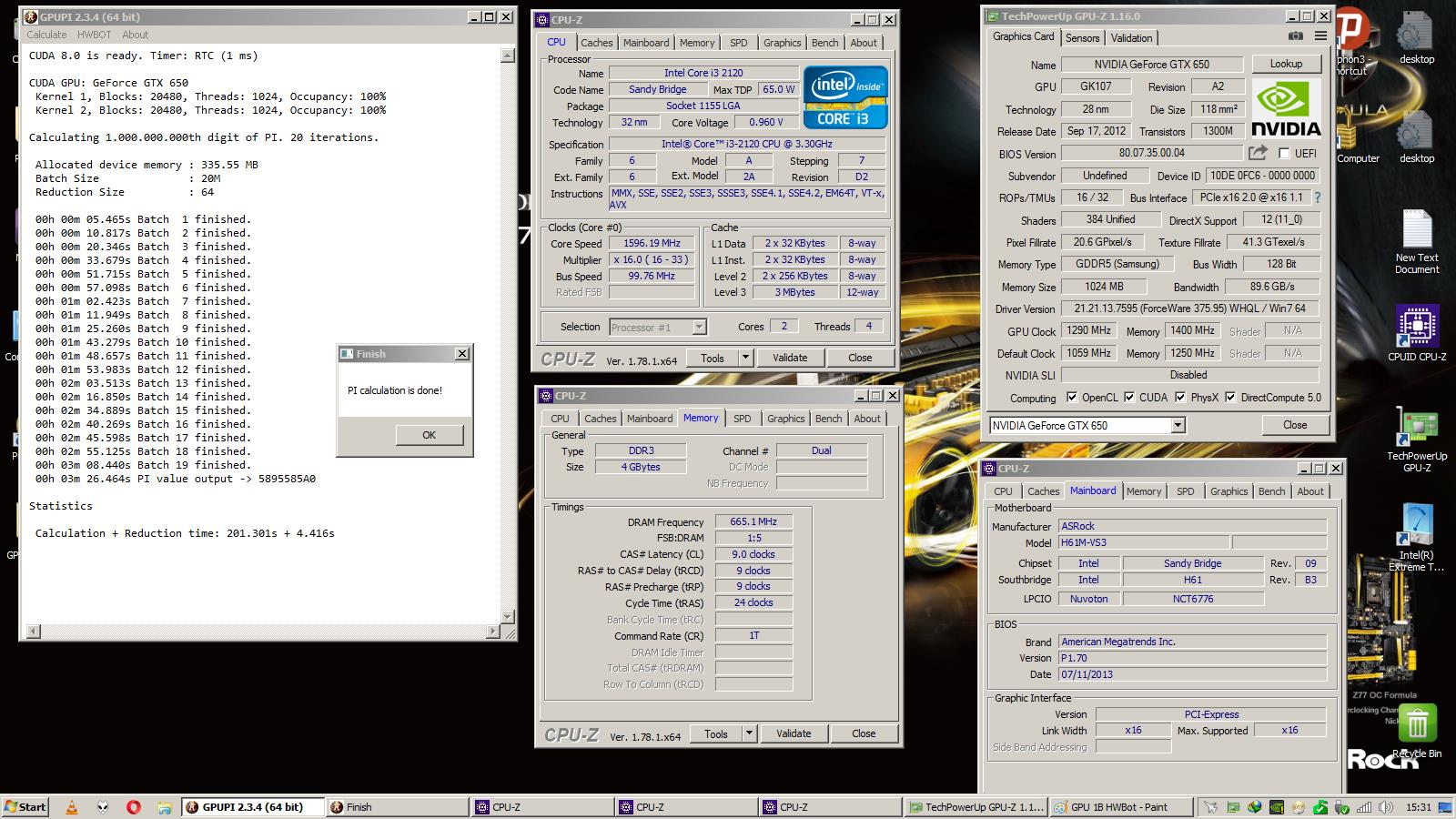Click the Intel Core i3 2120 name field
Screen dimensions: 1456x819
[x=703, y=73]
